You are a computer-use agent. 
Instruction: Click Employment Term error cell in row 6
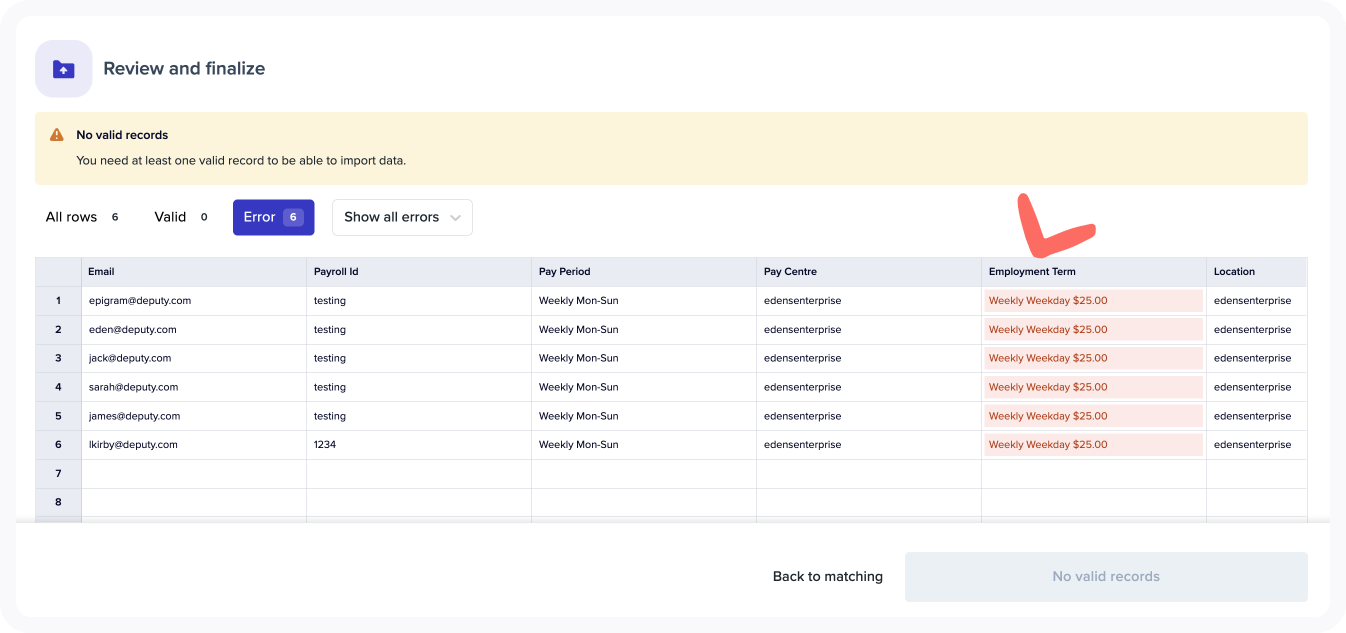[x=1093, y=445]
